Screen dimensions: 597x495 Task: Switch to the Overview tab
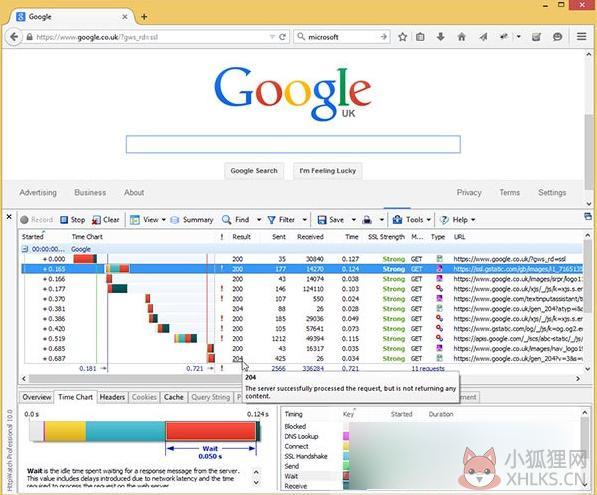(37, 397)
